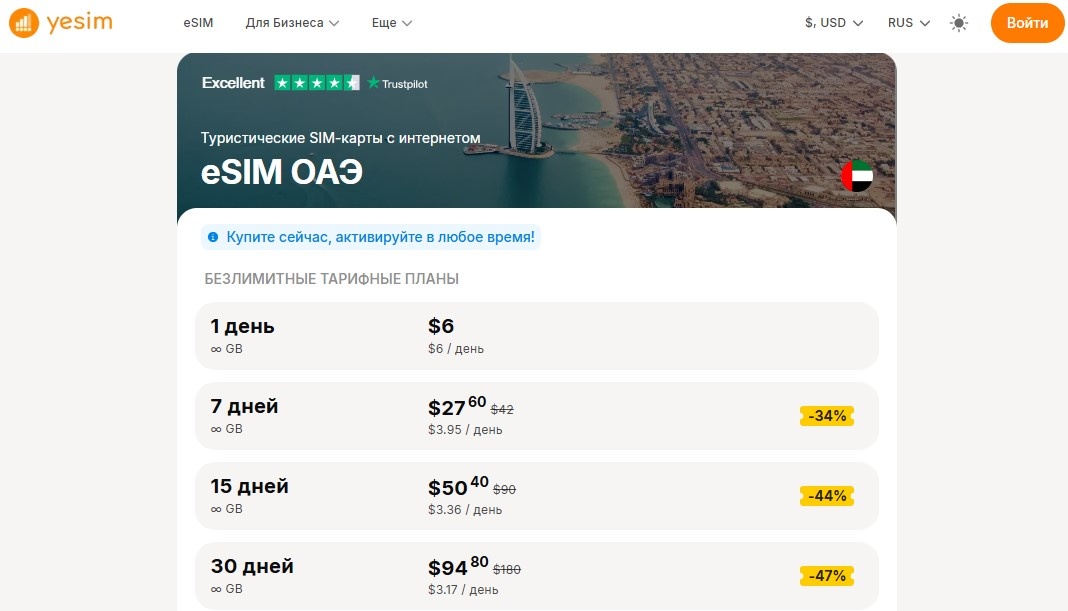Switch display theme using the brightness toggle

point(958,22)
